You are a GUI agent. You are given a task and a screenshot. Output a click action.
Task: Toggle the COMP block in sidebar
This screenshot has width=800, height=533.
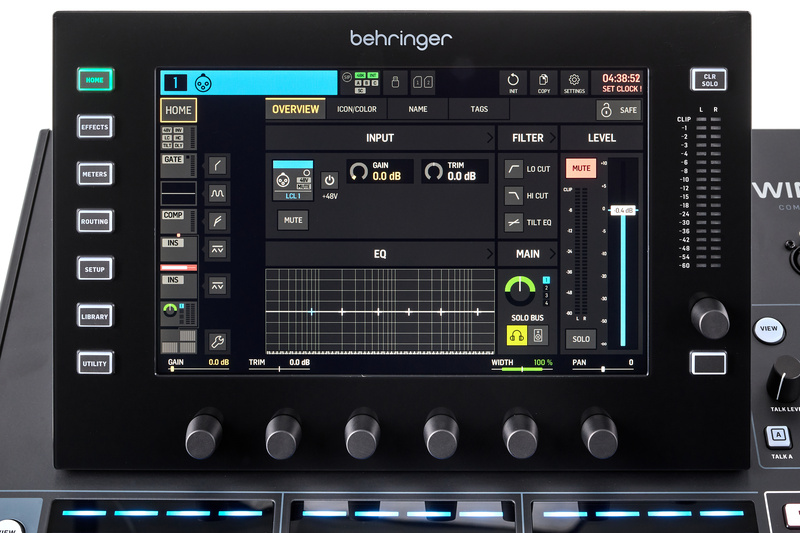click(179, 221)
